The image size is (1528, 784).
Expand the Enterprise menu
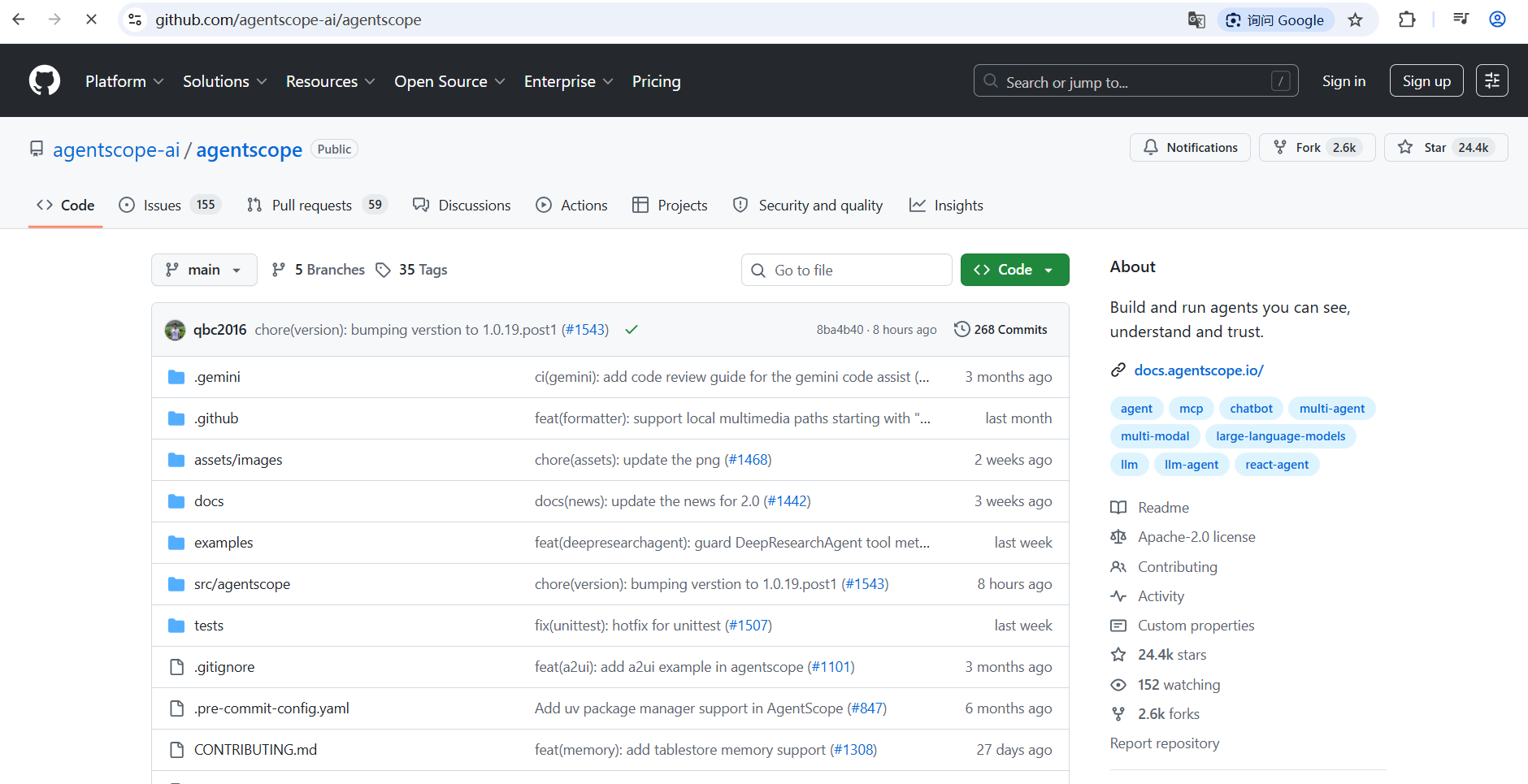click(x=569, y=81)
